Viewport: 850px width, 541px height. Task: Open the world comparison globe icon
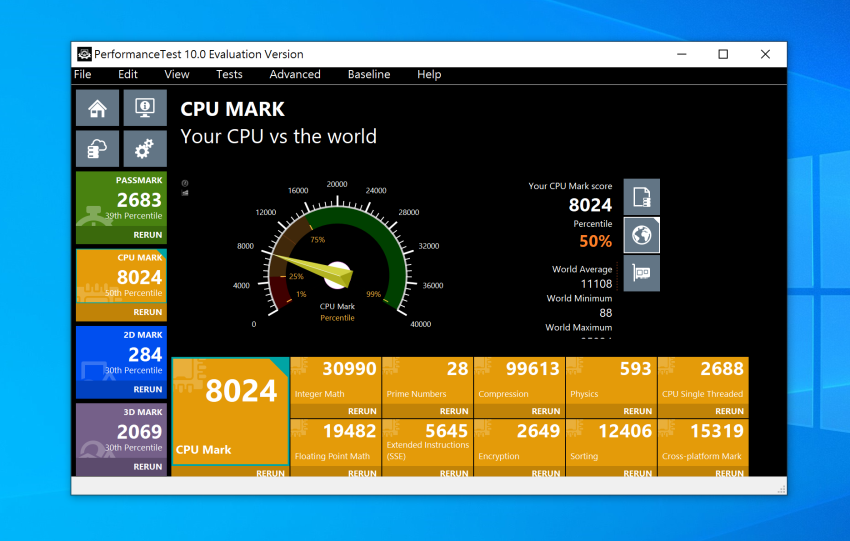[x=641, y=235]
